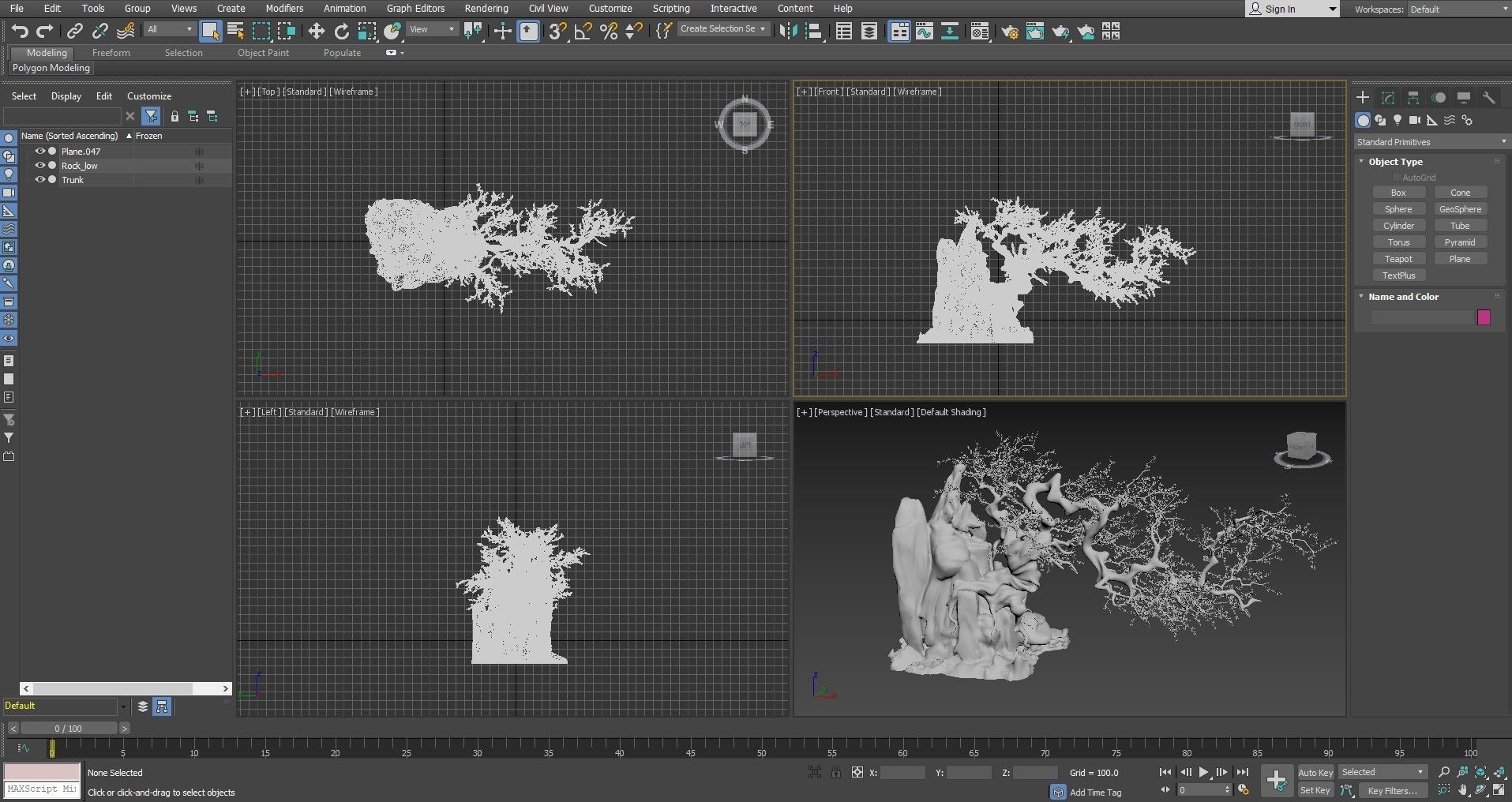
Task: Click the Render Production teapot icon
Action: tap(1060, 31)
